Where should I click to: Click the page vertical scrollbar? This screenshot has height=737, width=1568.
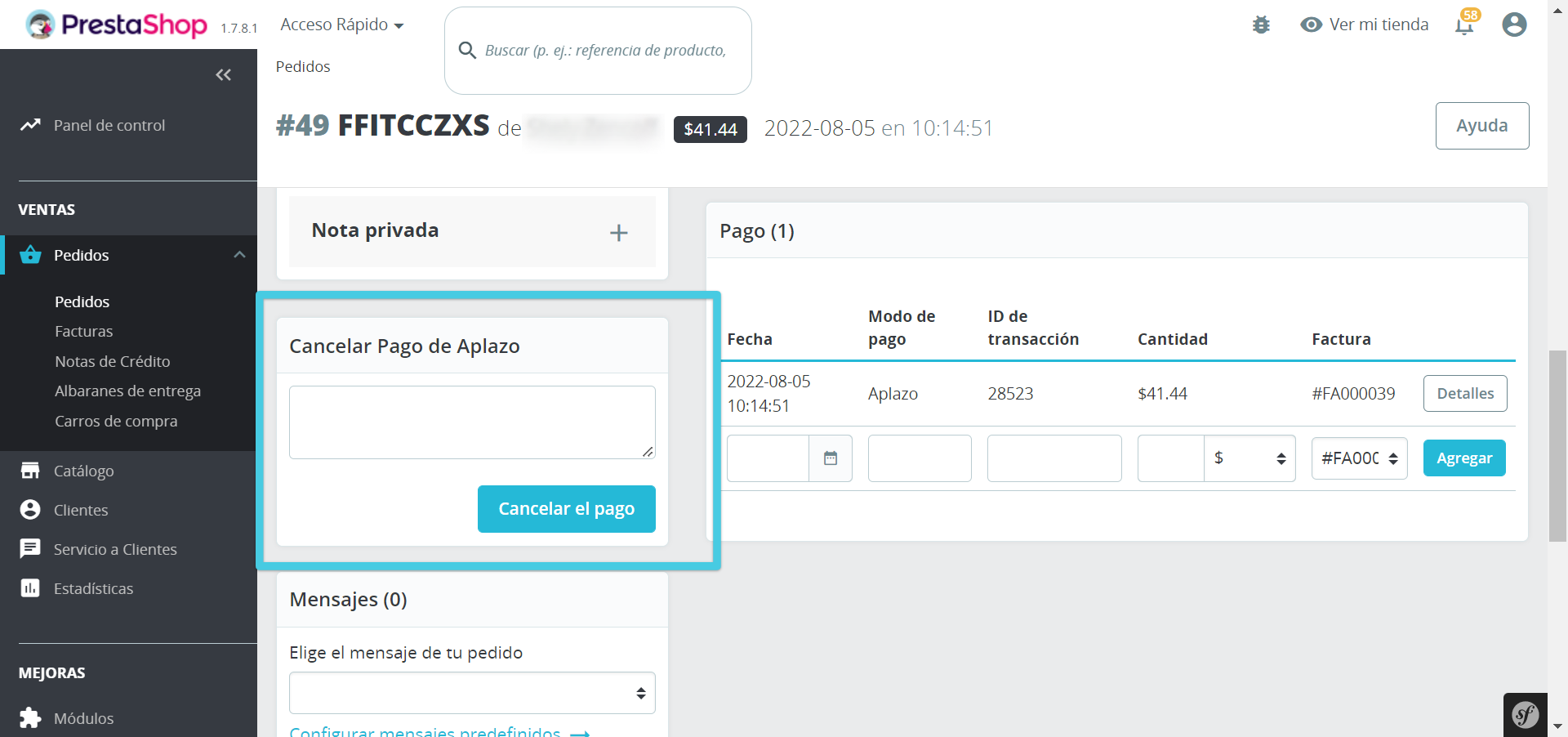click(x=1557, y=445)
